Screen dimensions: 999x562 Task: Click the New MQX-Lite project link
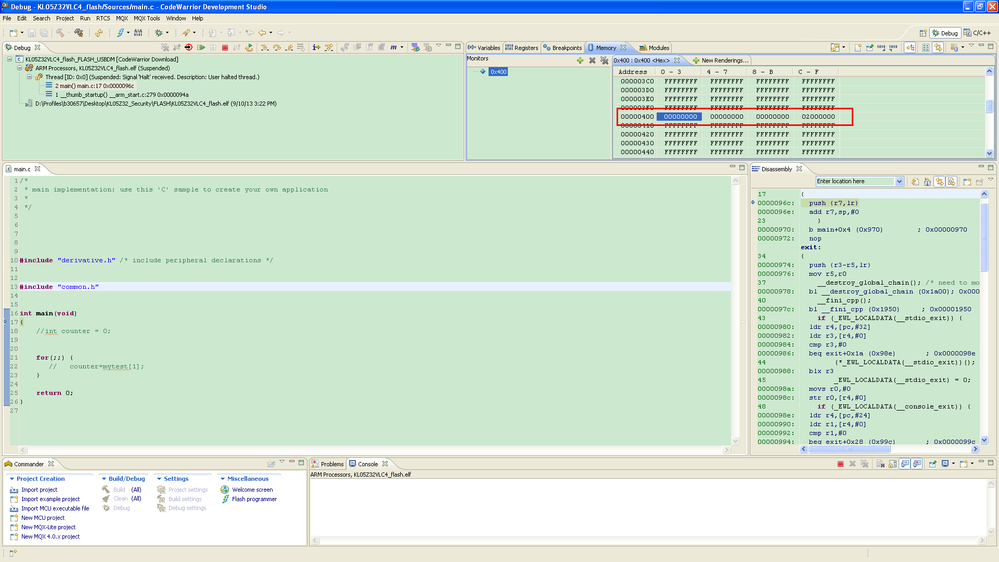tap(48, 528)
